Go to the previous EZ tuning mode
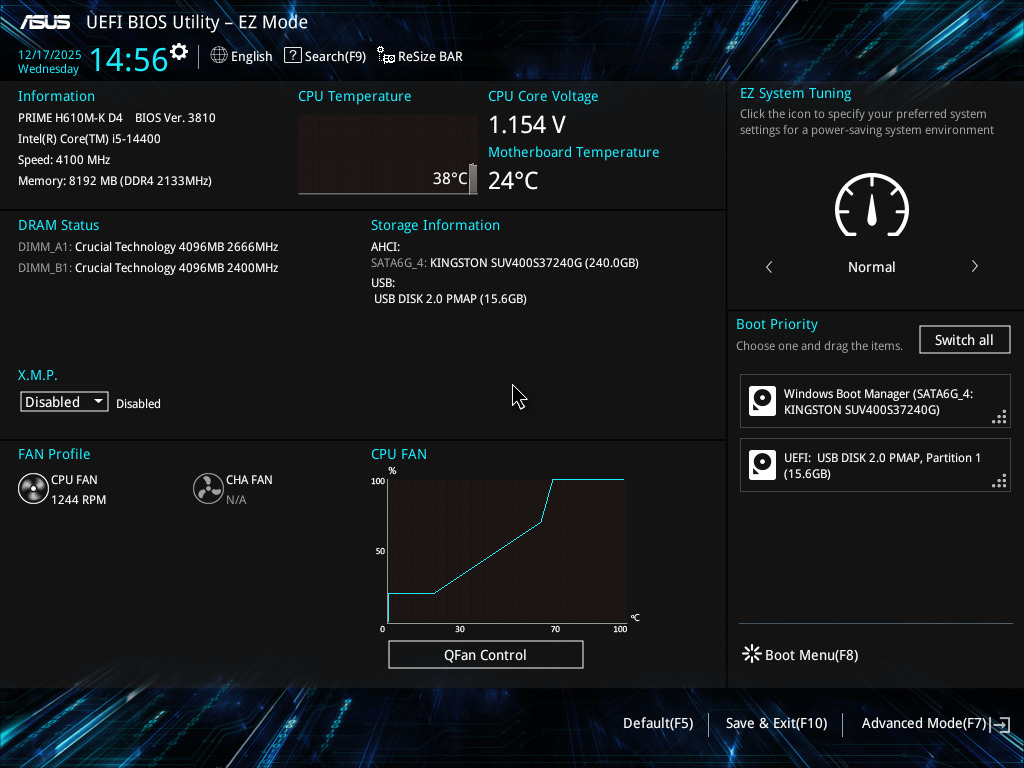Screen dimensions: 1024x768 click(769, 266)
